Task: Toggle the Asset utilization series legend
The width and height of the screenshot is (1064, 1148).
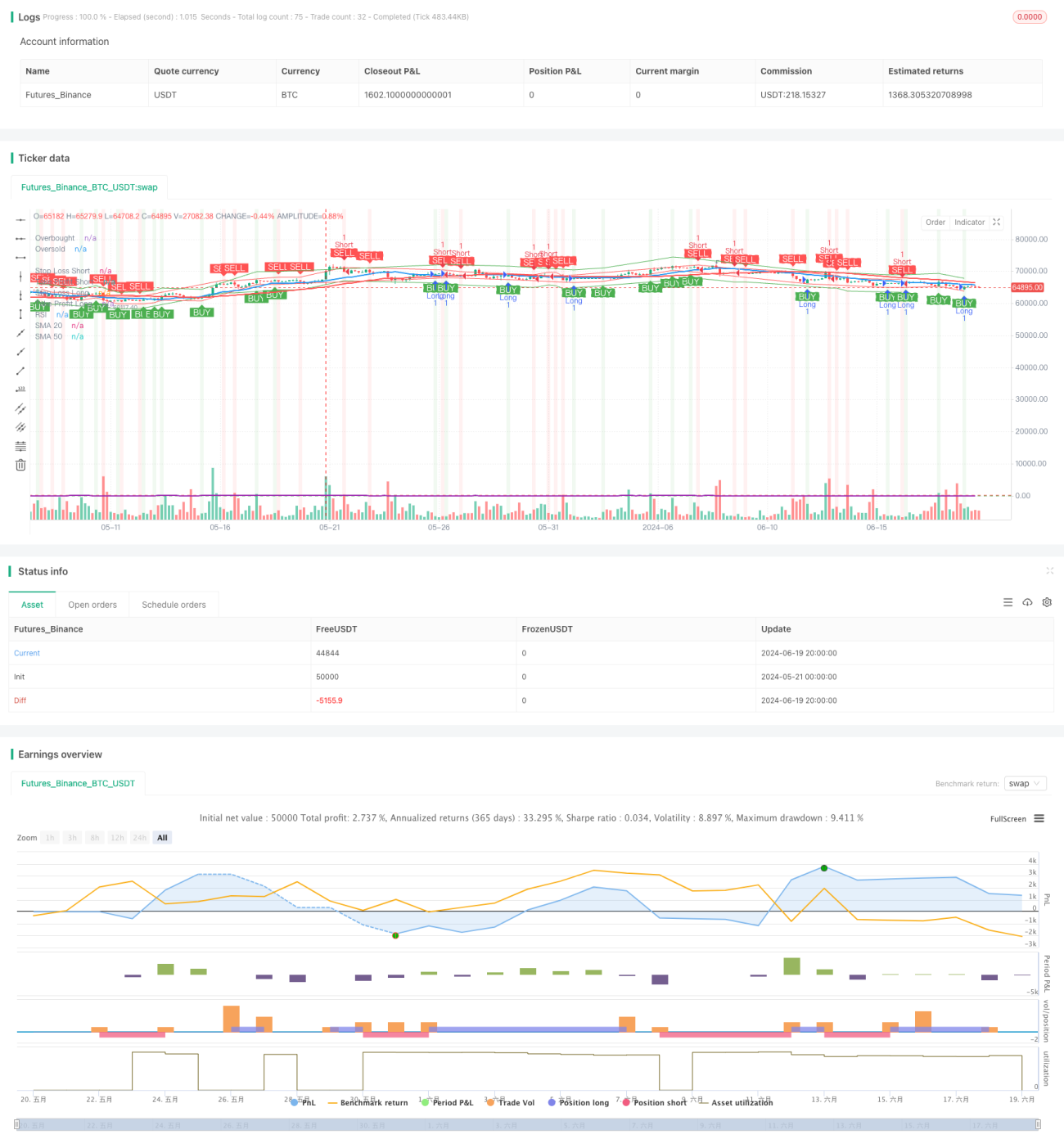Action: pyautogui.click(x=736, y=1102)
